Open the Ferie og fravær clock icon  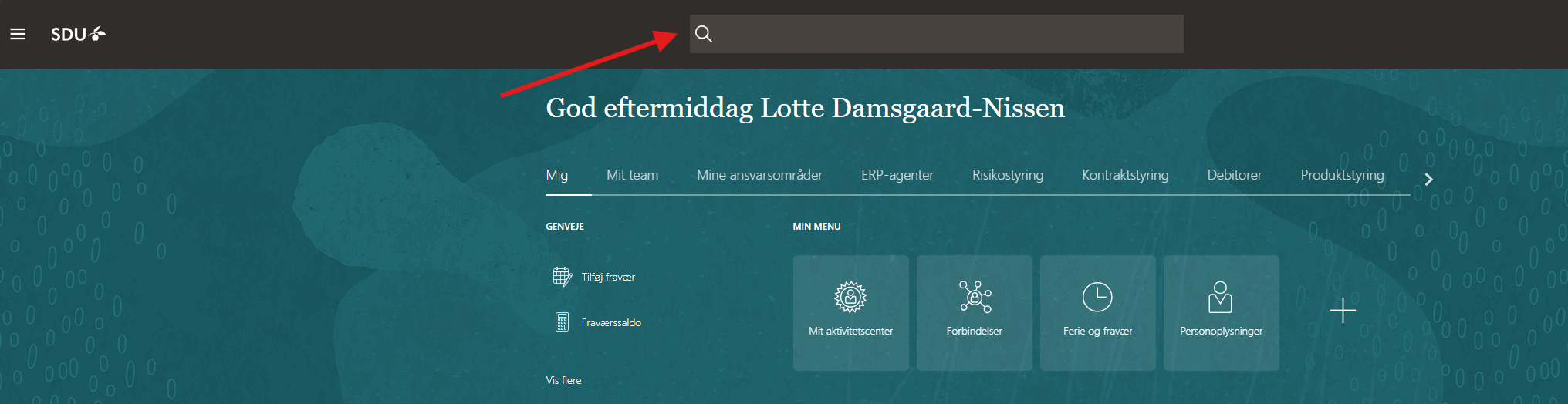1097,297
